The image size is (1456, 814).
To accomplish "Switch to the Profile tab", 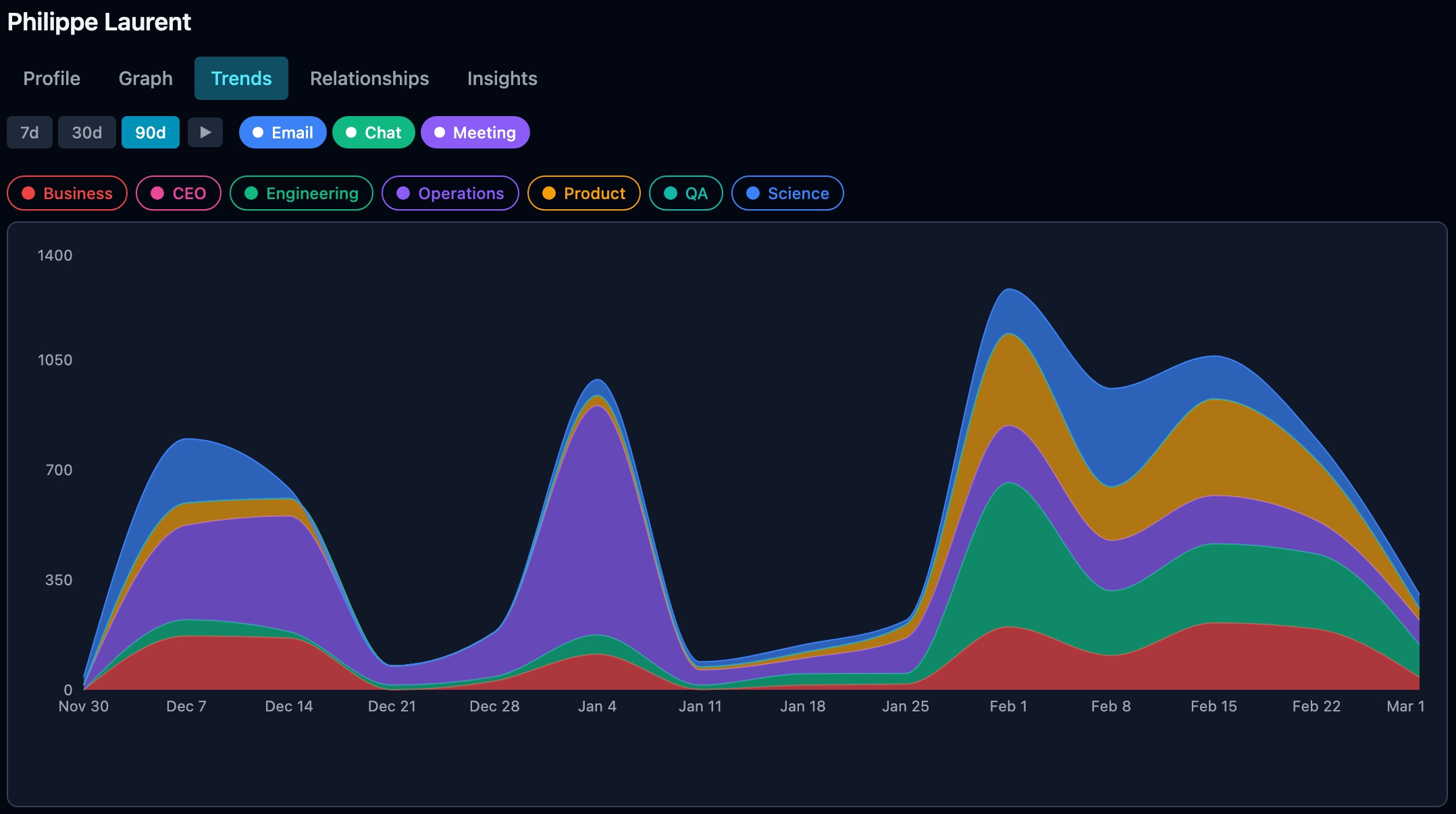I will coord(51,78).
